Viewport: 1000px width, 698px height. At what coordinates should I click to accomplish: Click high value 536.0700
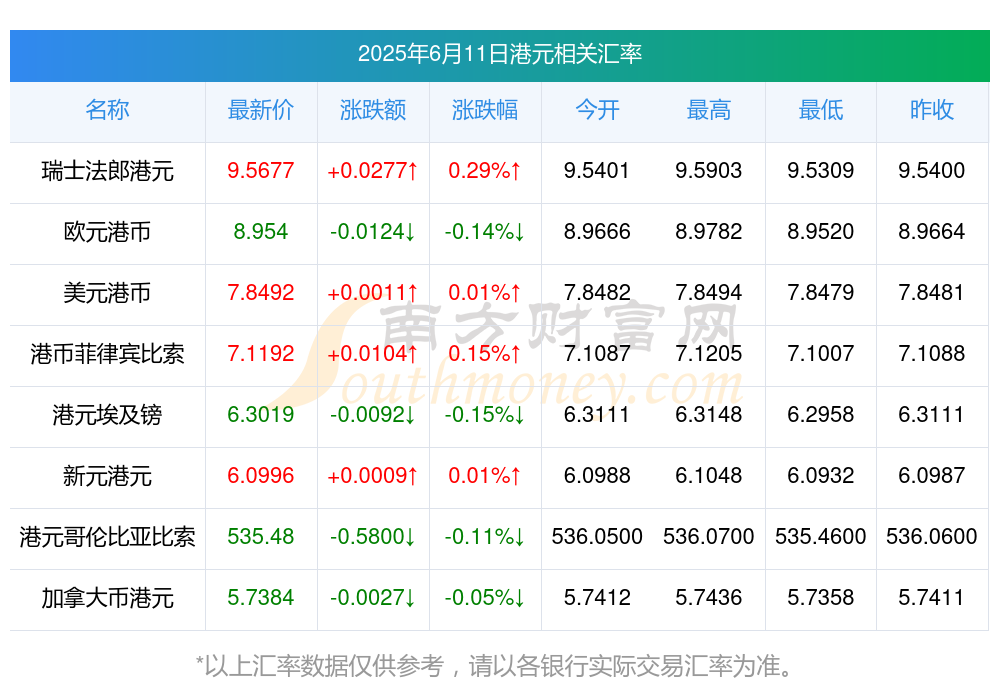(x=709, y=536)
